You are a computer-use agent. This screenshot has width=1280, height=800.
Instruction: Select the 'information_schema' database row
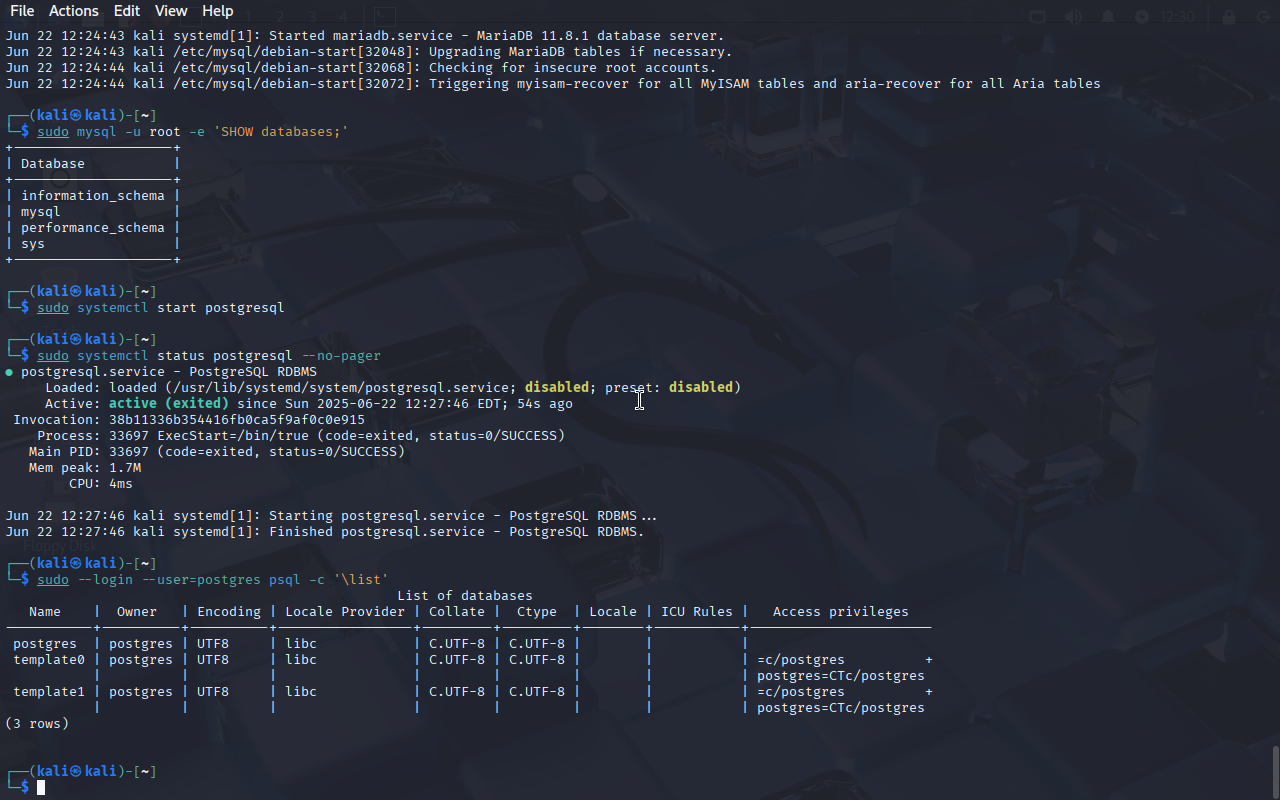93,196
